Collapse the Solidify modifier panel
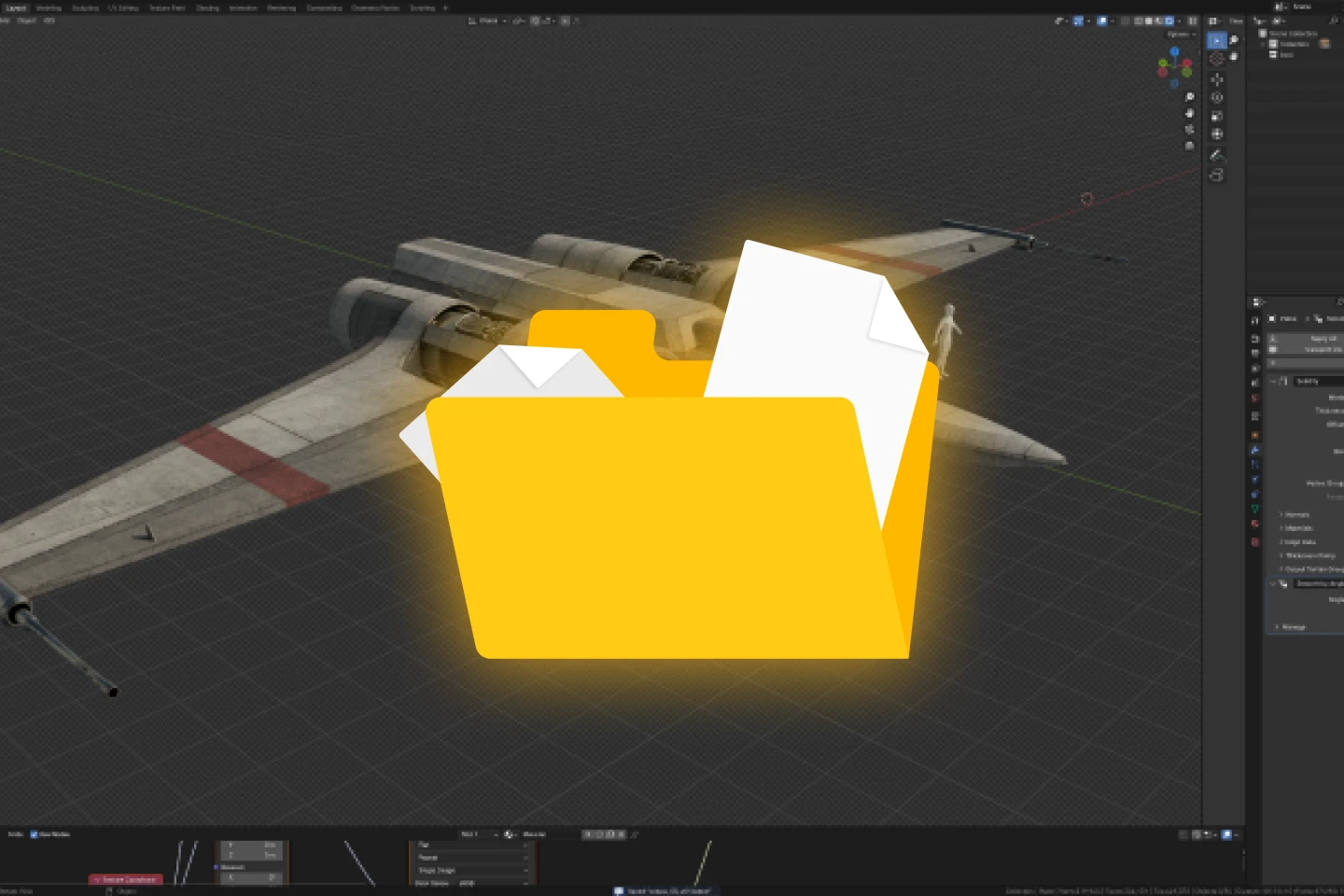Screen dimensions: 1344x896 tap(1273, 381)
